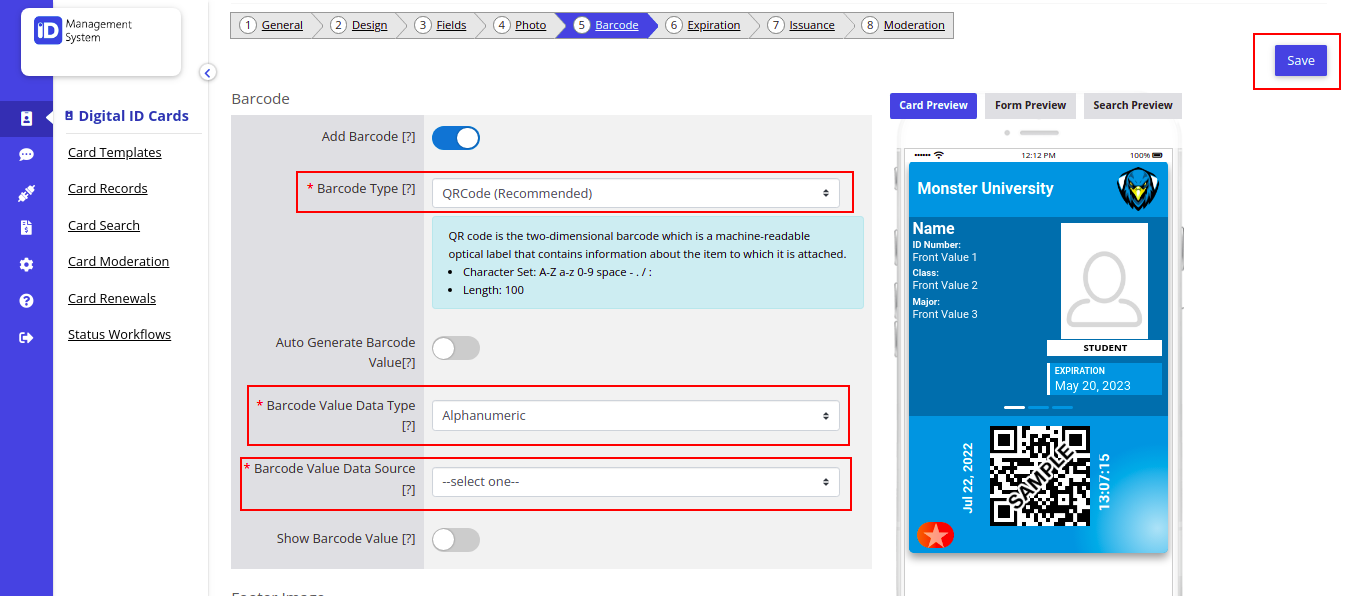Open the settings gear icon

click(26, 265)
